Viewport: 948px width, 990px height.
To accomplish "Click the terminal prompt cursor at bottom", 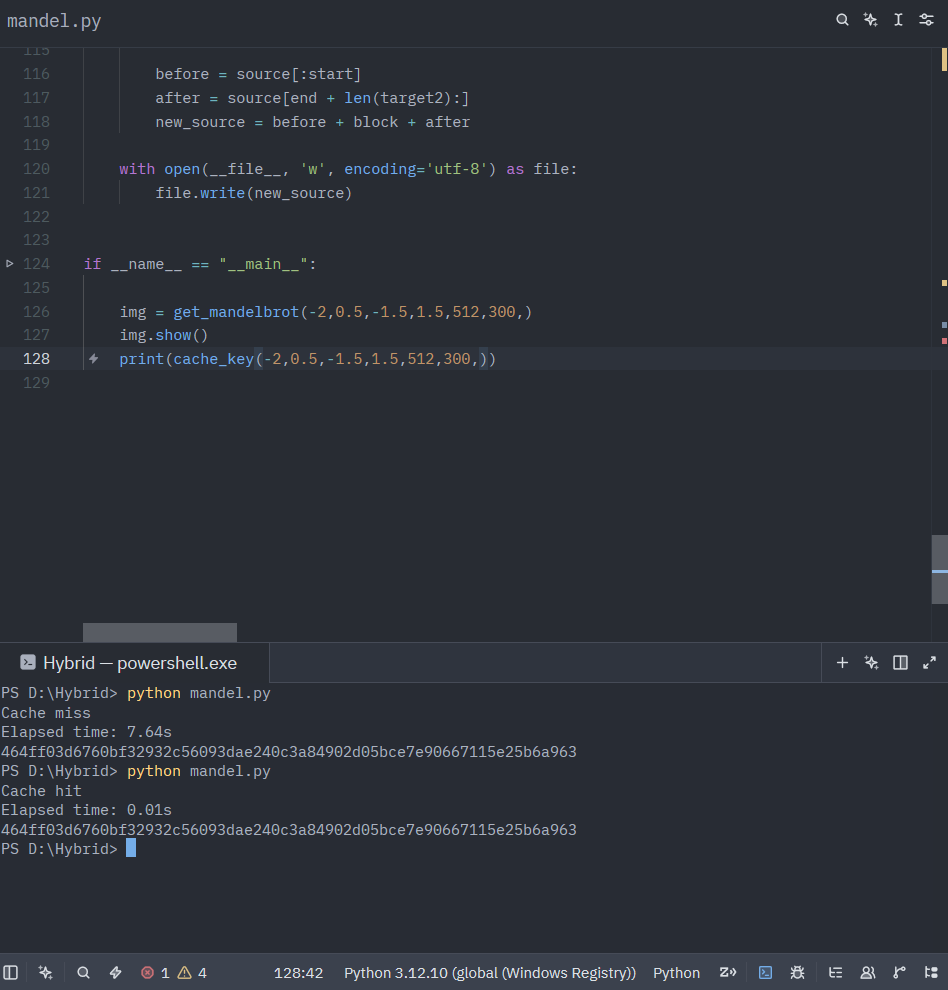I will pos(131,848).
